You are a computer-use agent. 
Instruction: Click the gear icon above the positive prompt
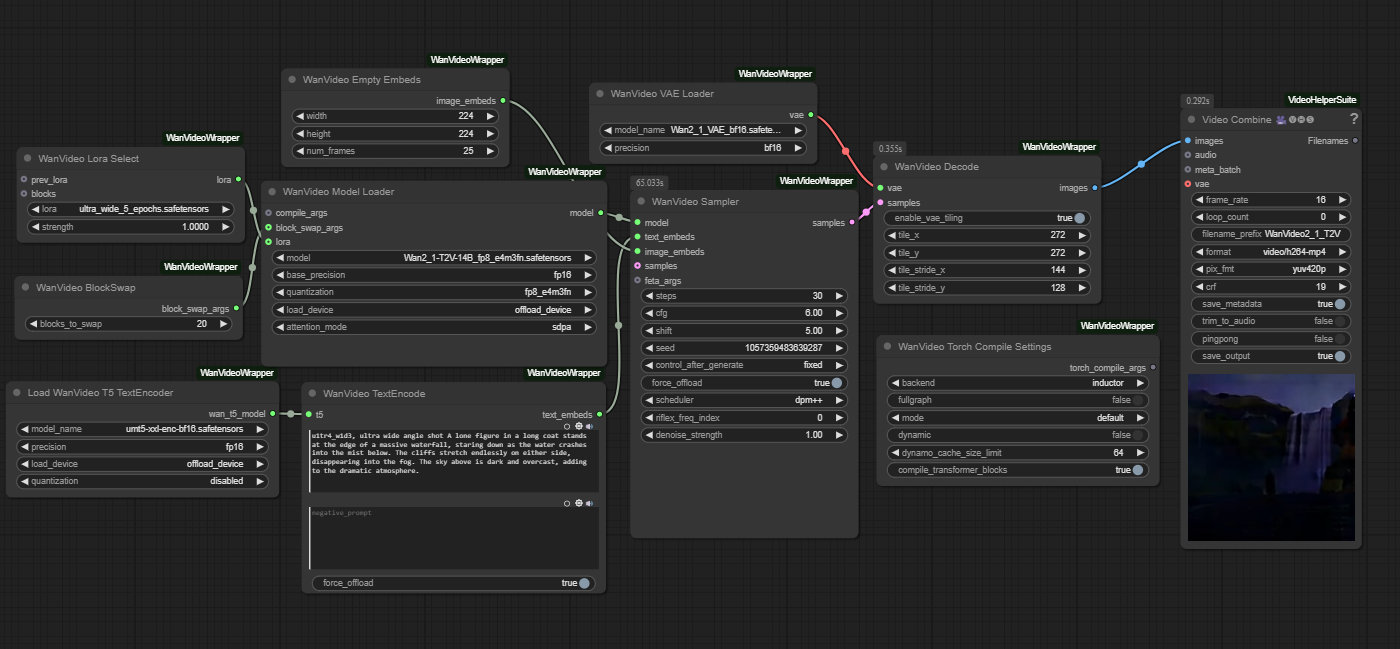pos(578,425)
